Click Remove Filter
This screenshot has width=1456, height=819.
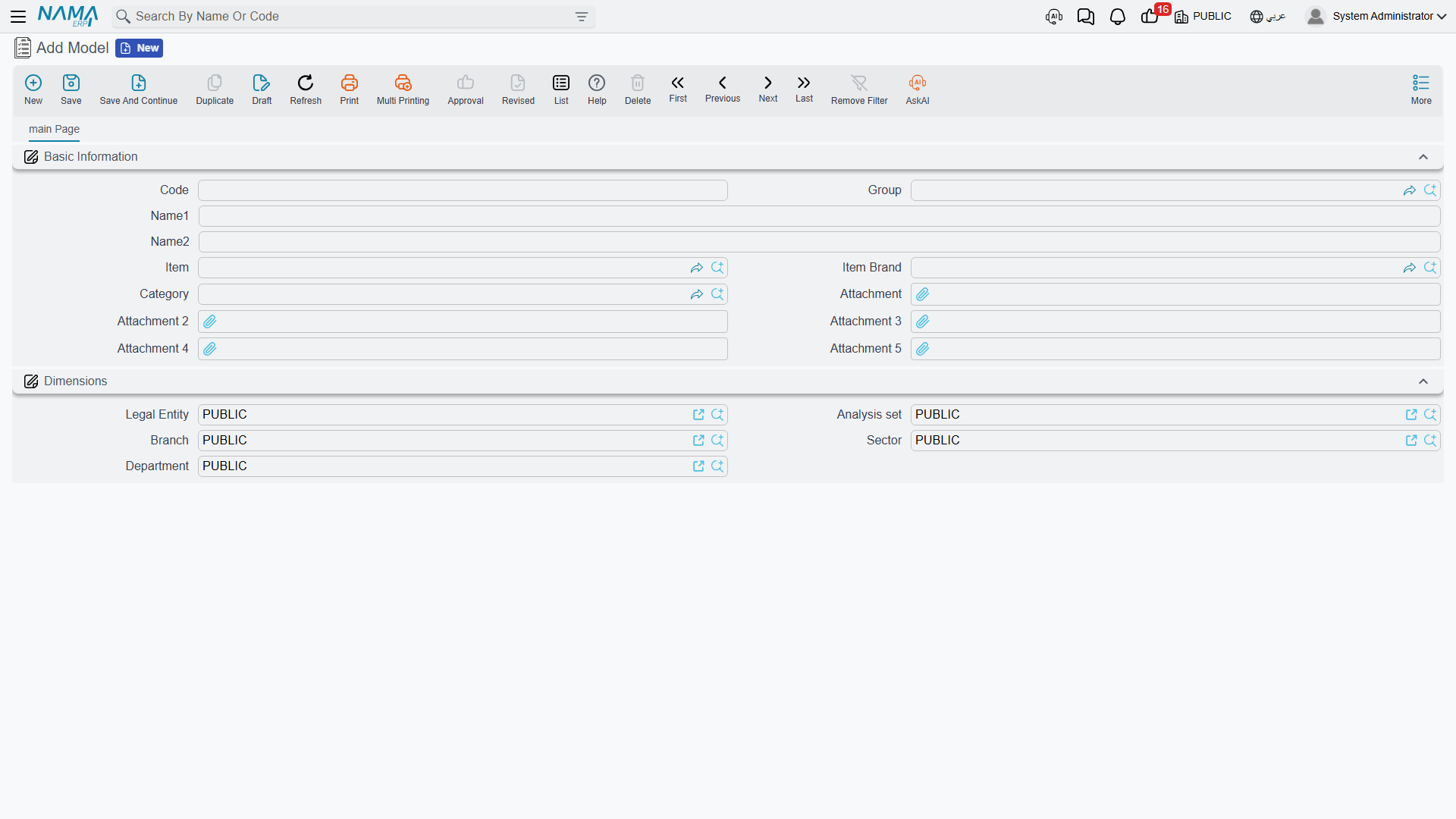859,89
